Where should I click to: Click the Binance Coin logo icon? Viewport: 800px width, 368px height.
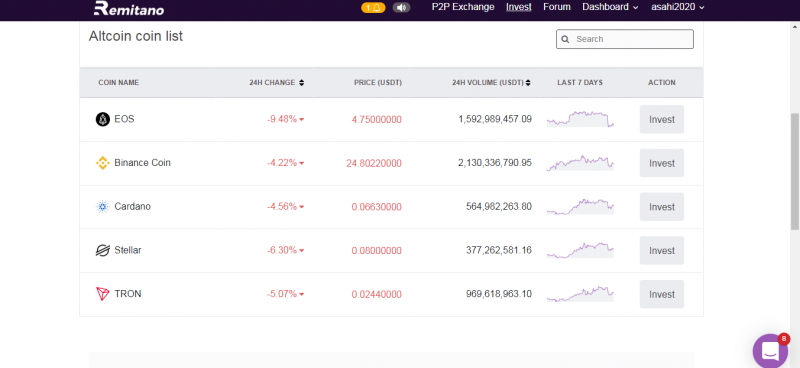click(x=103, y=163)
